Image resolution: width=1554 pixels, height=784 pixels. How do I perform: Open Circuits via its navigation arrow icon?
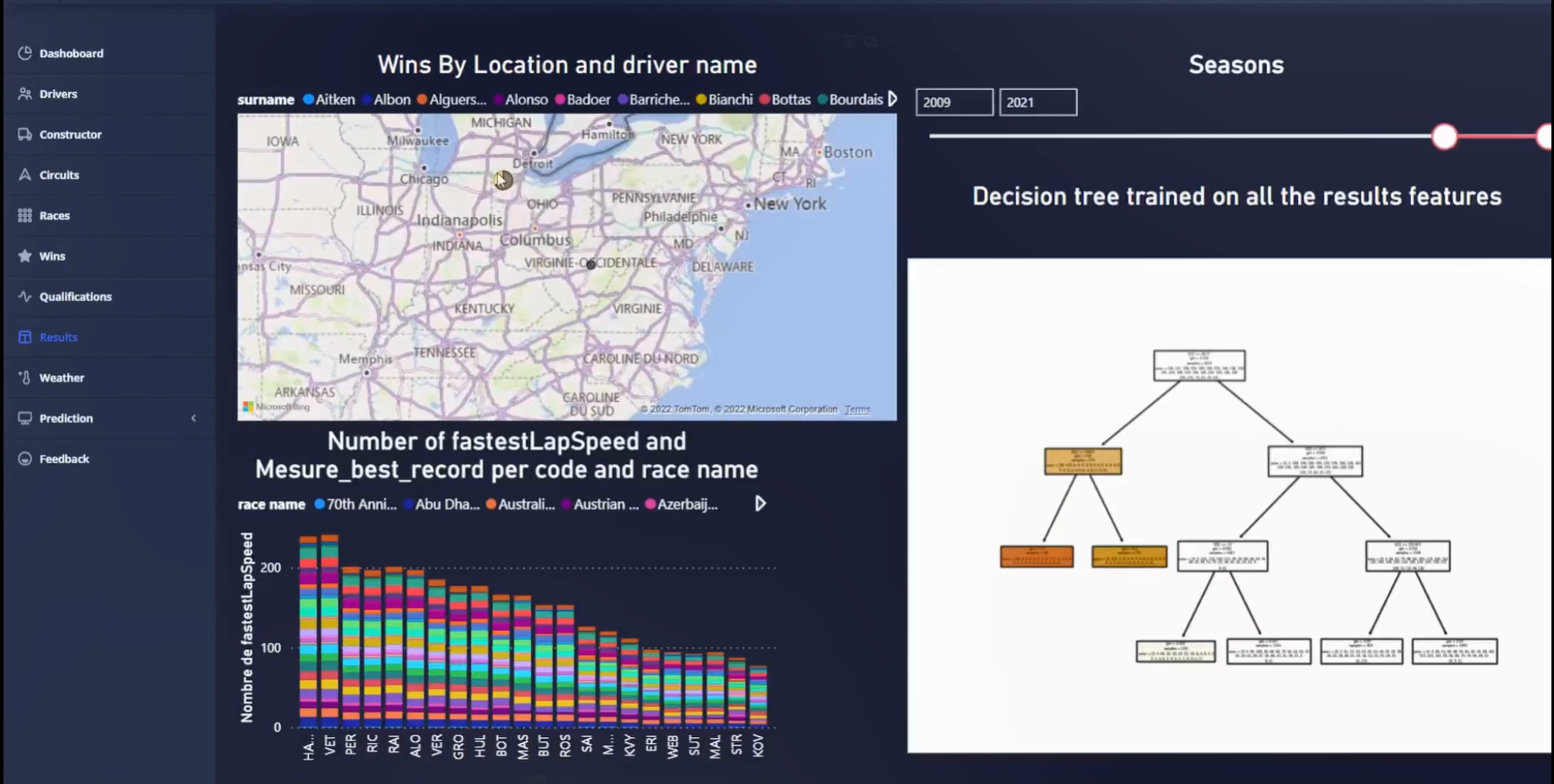[x=24, y=174]
